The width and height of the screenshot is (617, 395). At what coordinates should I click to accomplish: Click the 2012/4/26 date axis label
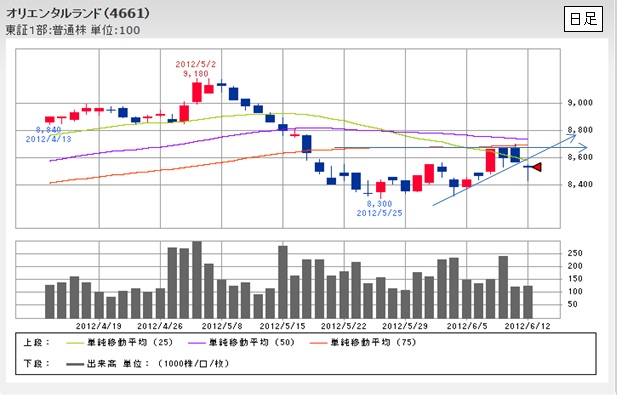click(x=160, y=326)
